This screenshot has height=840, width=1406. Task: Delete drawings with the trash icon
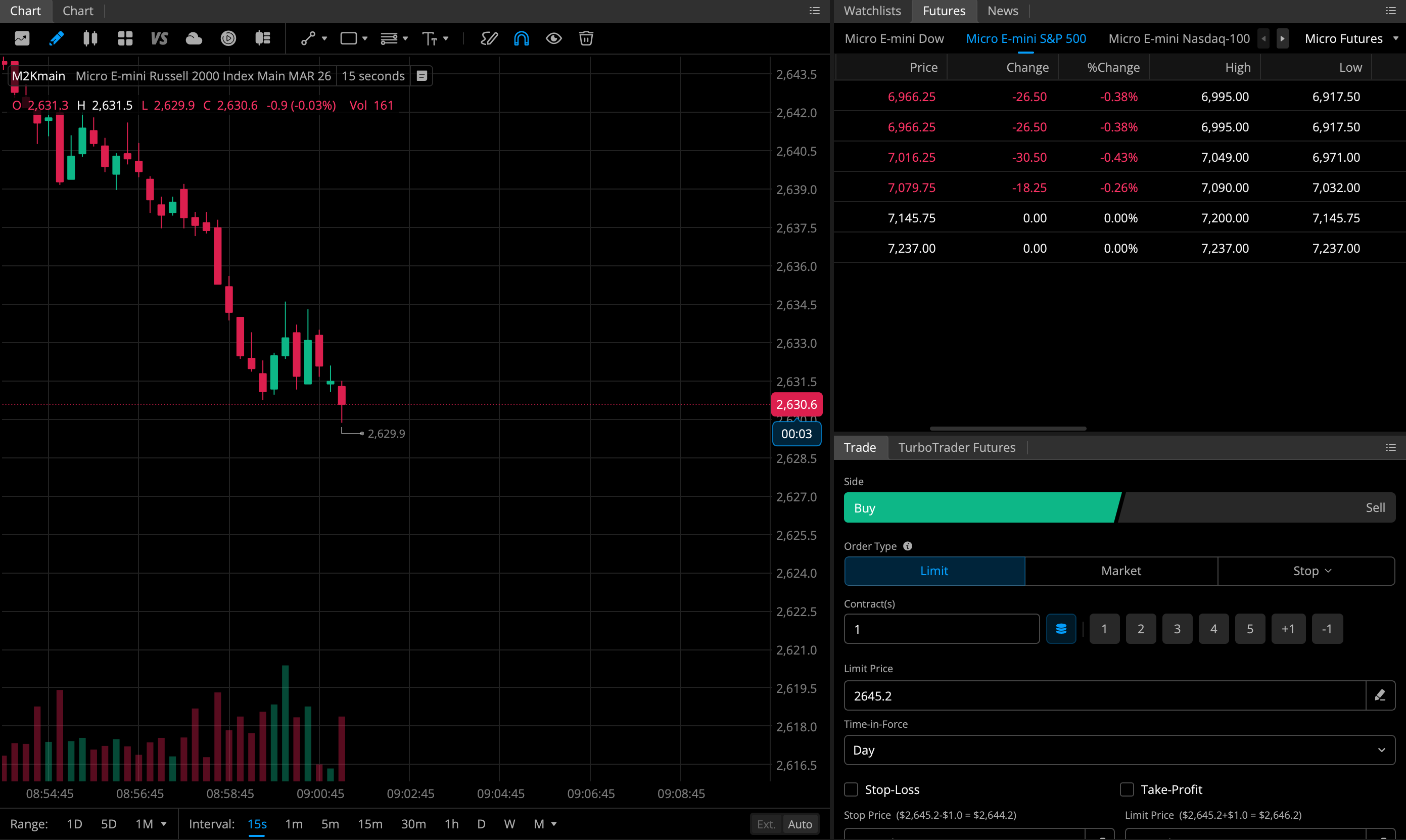(586, 38)
